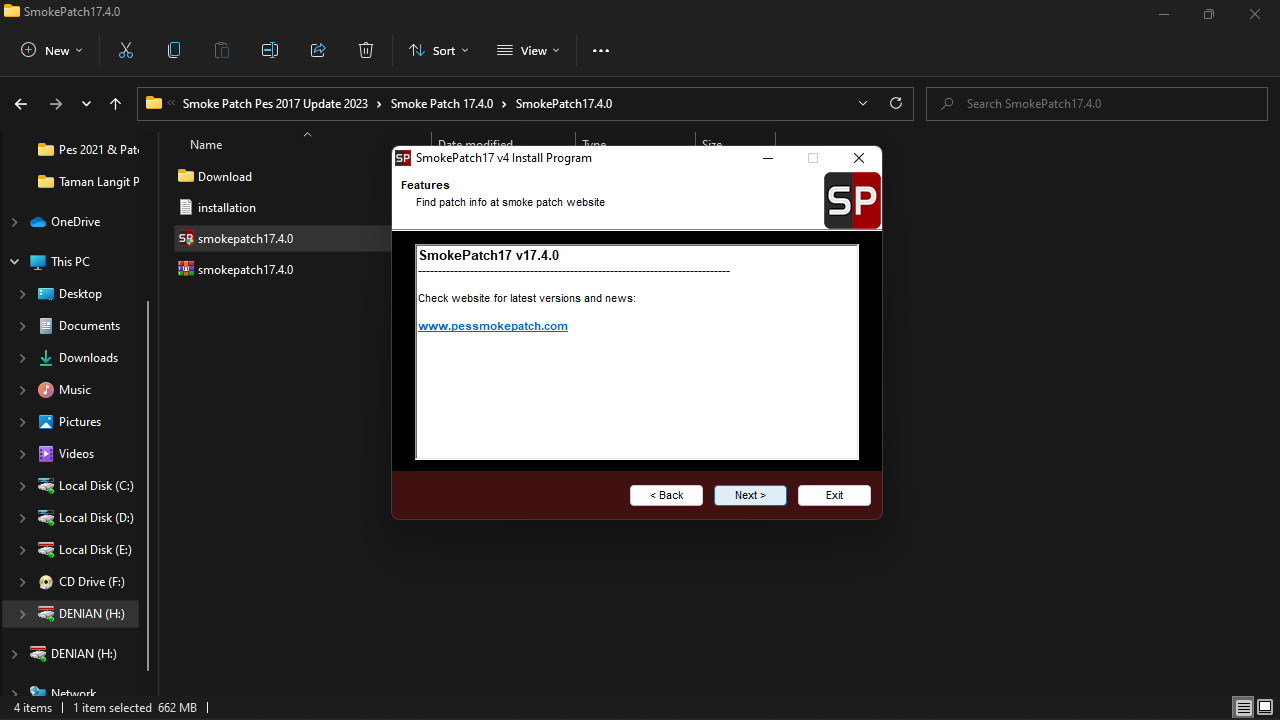This screenshot has width=1280, height=720.
Task: Close the SmokePatch17 installer window
Action: (859, 158)
